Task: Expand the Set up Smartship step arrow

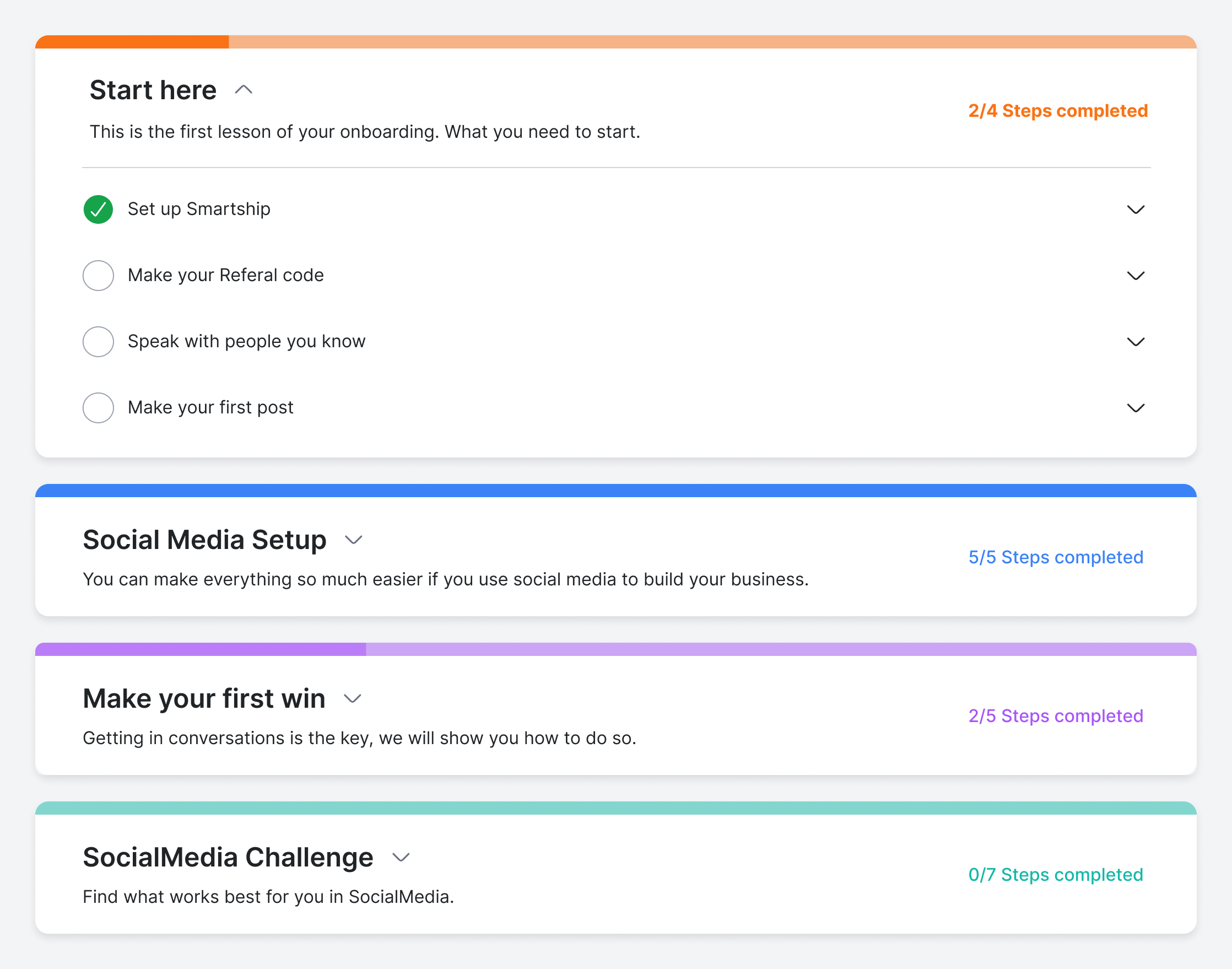Action: [1135, 209]
